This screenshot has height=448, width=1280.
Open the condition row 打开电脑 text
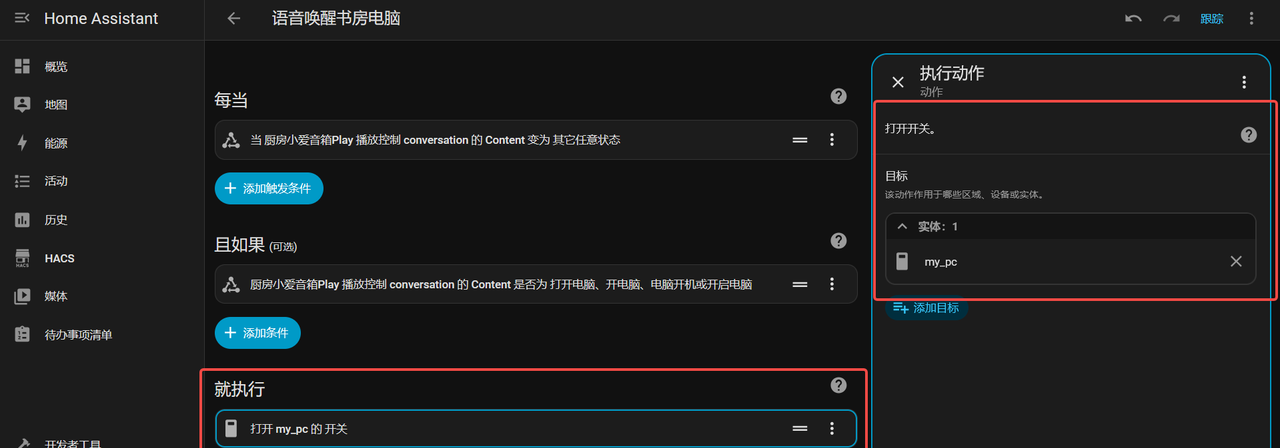(x=535, y=285)
